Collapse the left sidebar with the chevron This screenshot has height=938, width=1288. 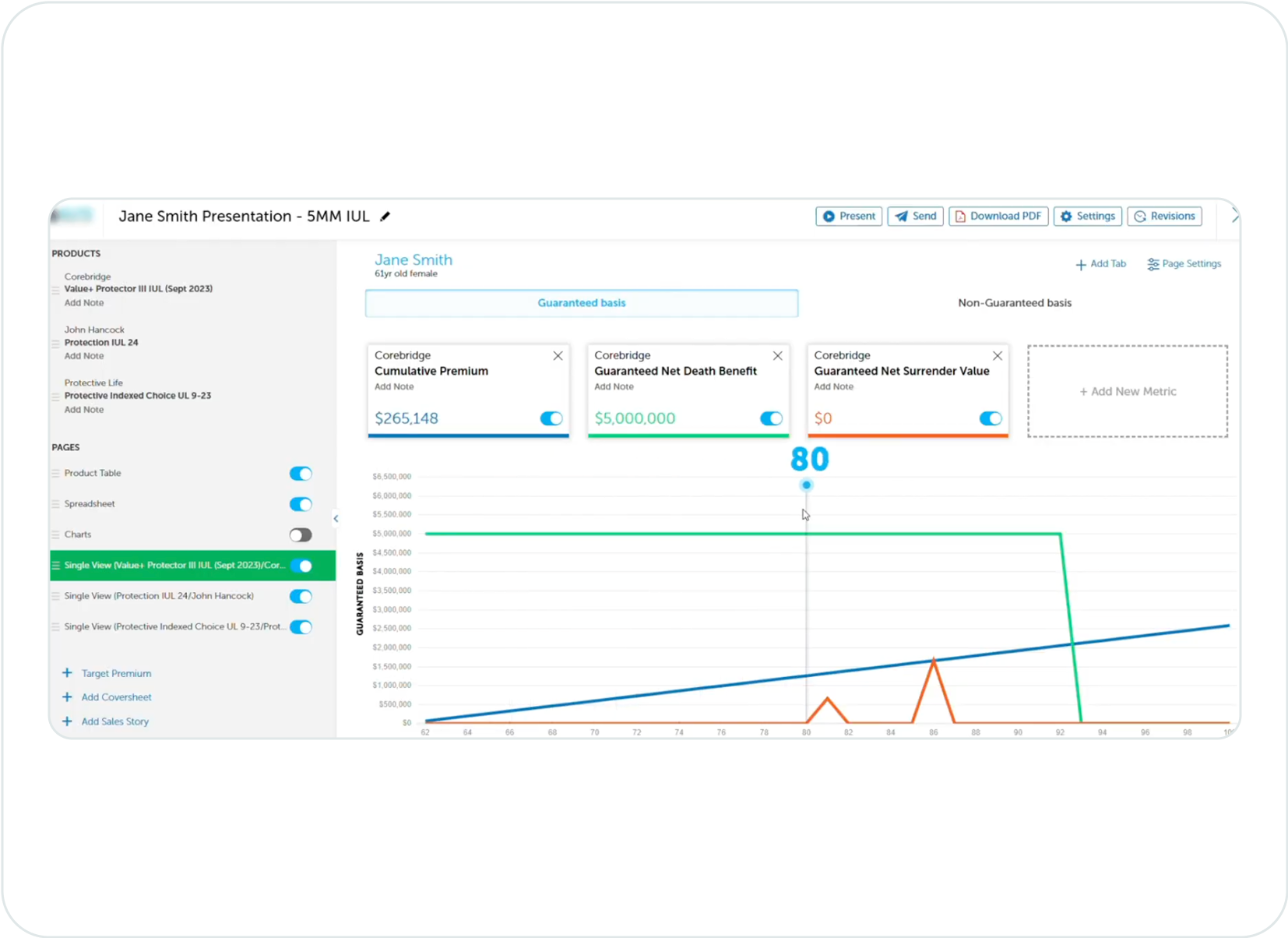point(336,518)
